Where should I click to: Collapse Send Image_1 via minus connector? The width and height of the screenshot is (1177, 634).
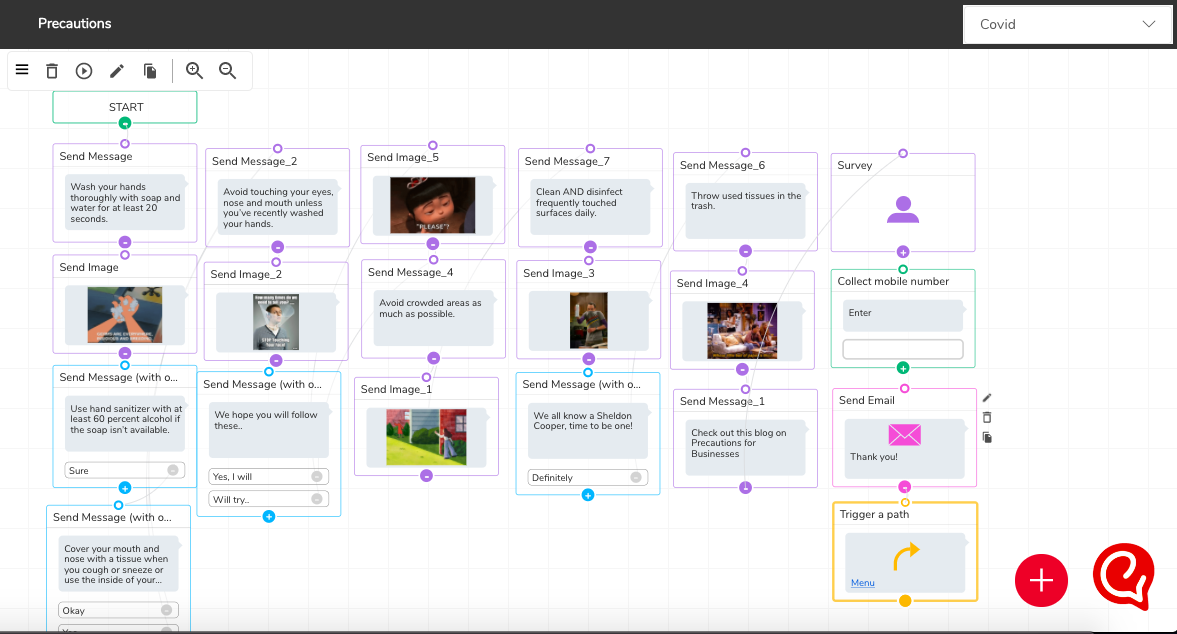point(426,476)
